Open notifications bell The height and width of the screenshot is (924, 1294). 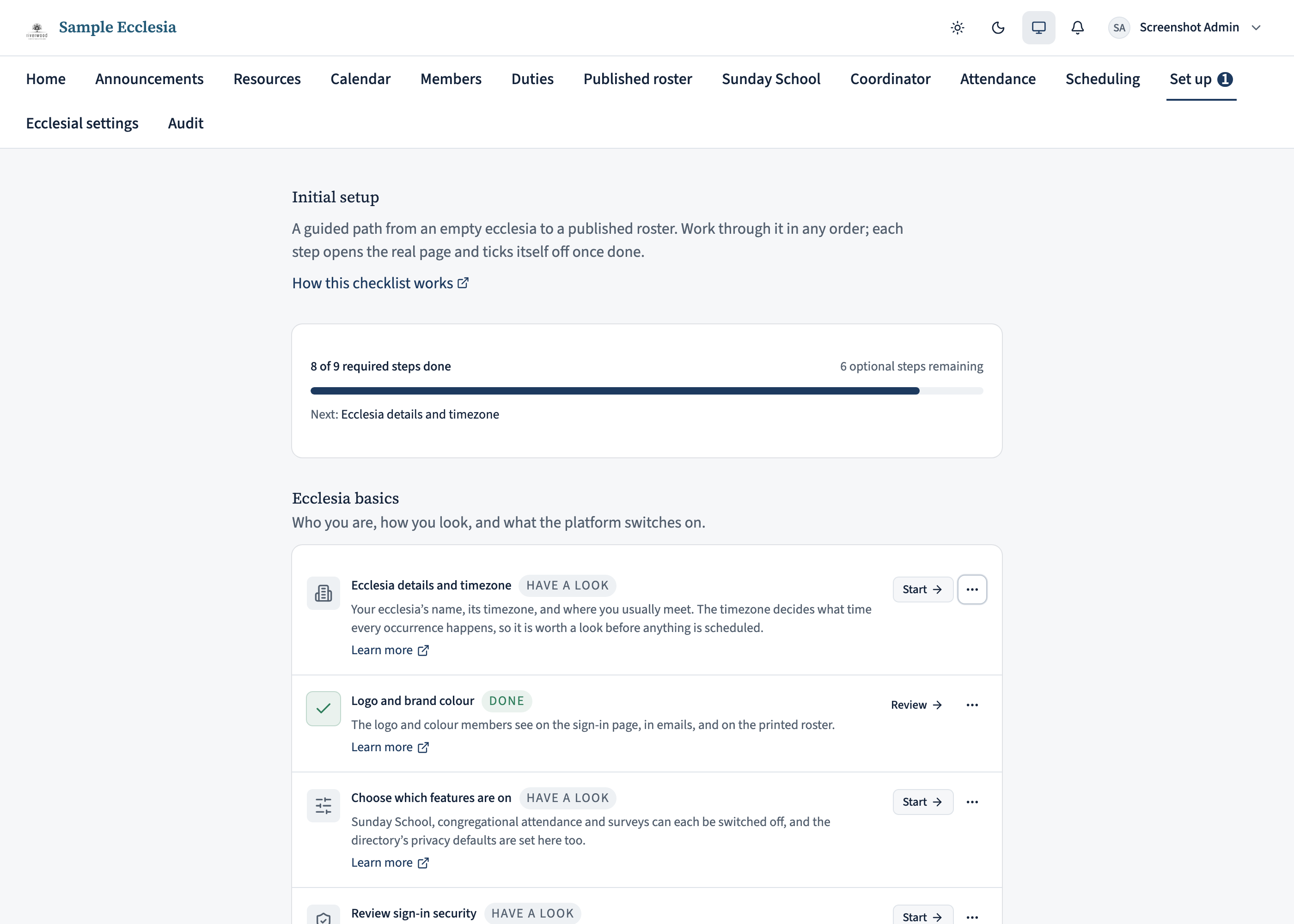coord(1078,27)
